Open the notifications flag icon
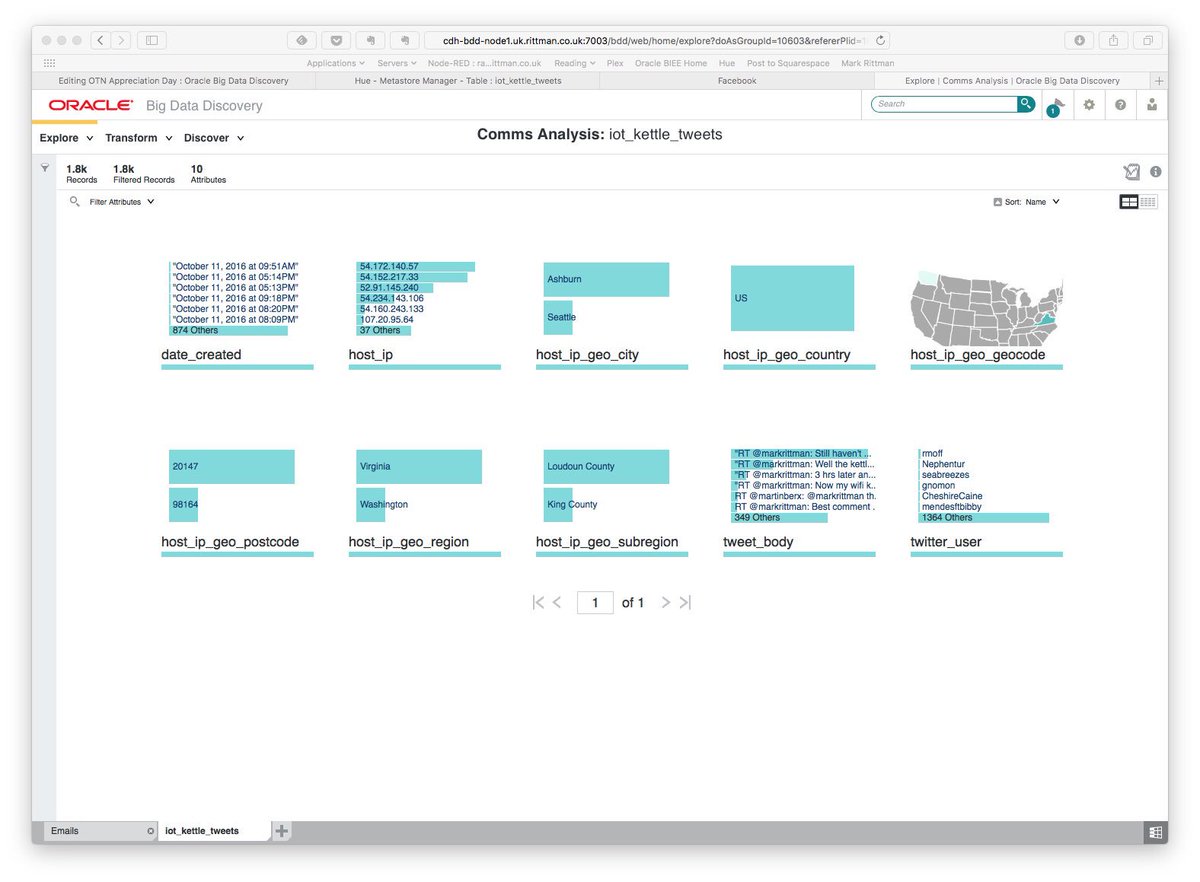This screenshot has width=1200, height=882. point(1057,105)
